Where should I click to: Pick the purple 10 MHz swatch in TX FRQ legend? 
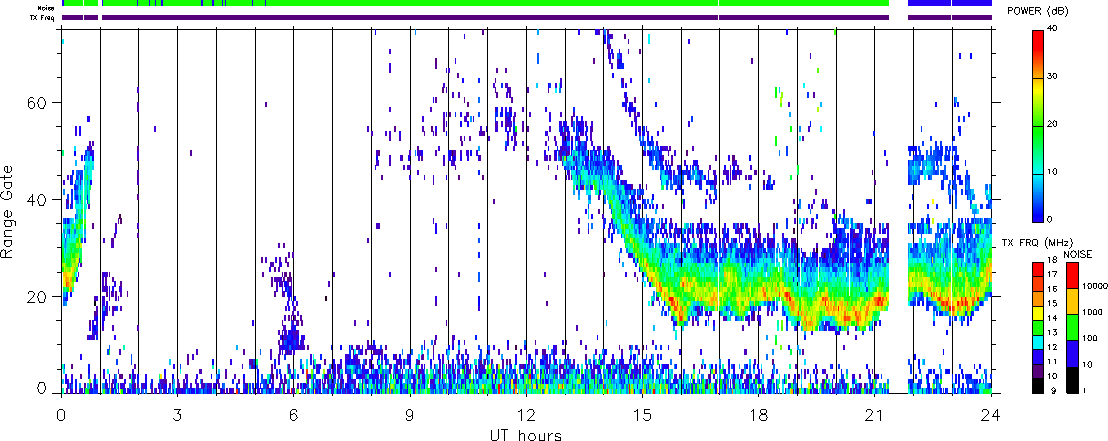pyautogui.click(x=1038, y=371)
